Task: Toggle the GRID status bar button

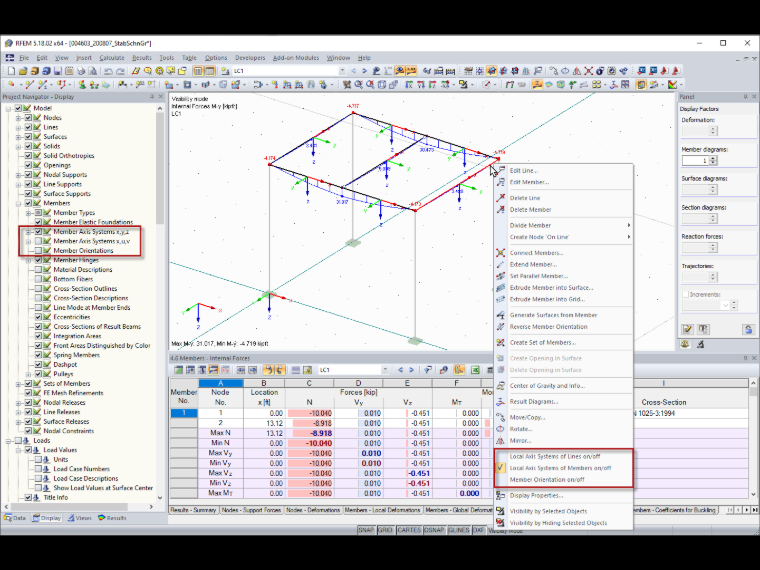Action: [385, 530]
